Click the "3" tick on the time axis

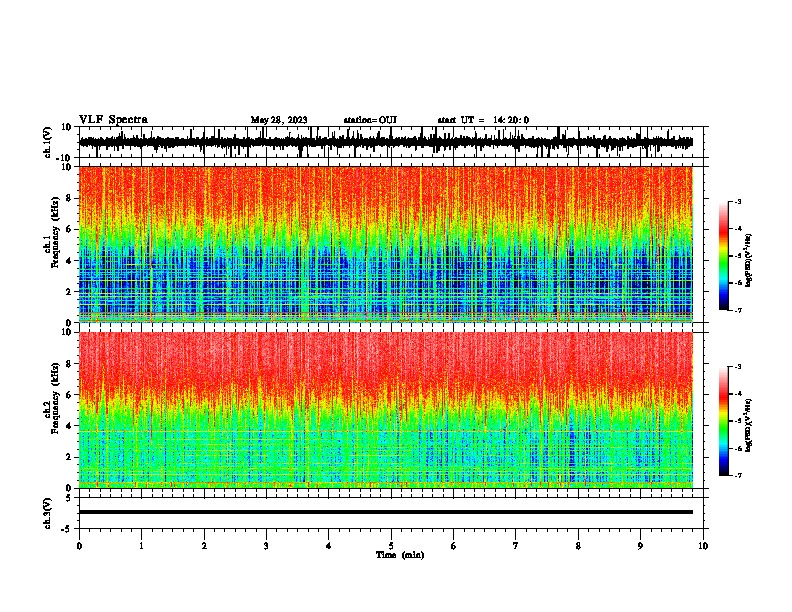tap(266, 546)
